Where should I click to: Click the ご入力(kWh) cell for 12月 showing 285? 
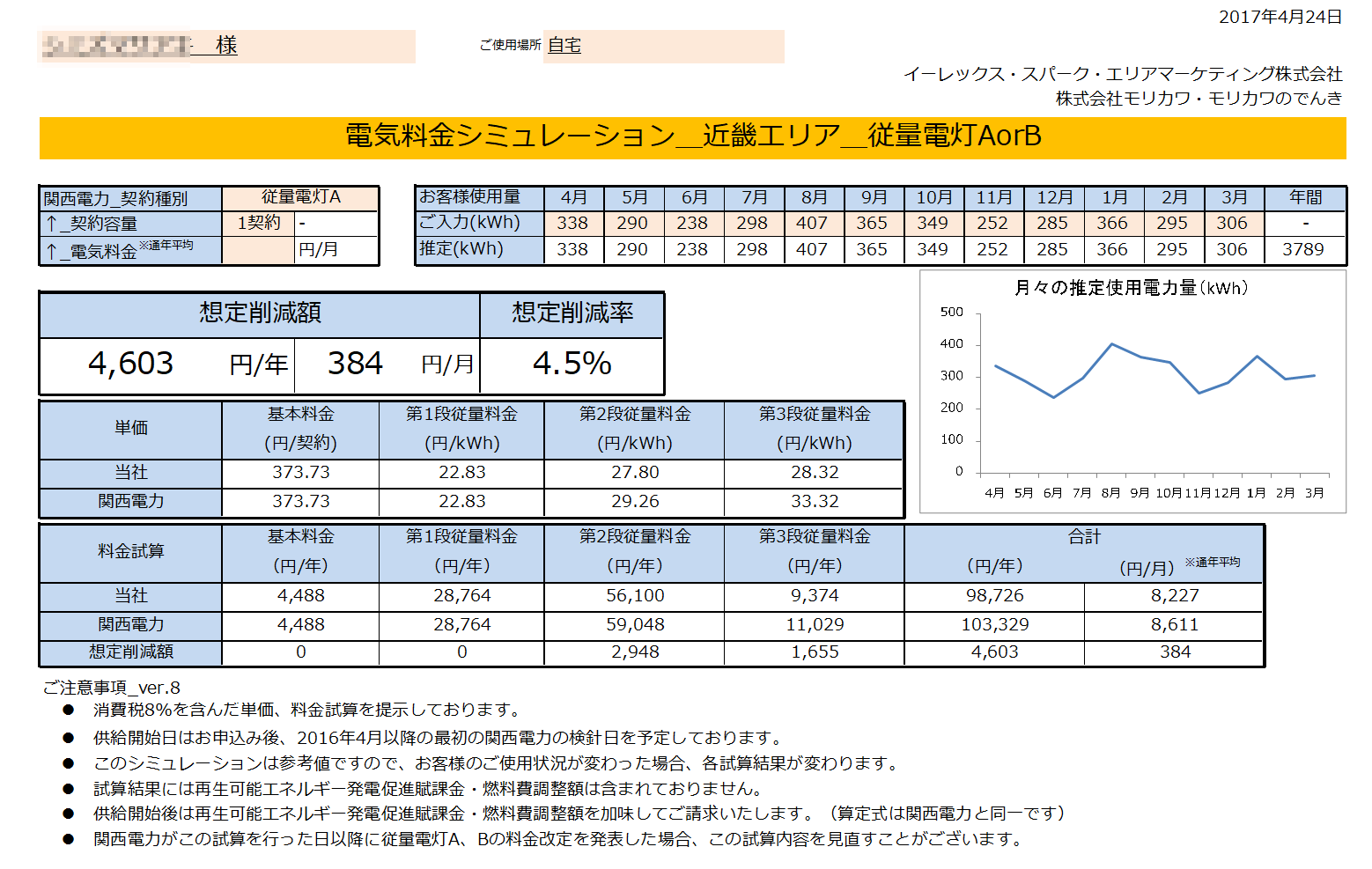1052,224
